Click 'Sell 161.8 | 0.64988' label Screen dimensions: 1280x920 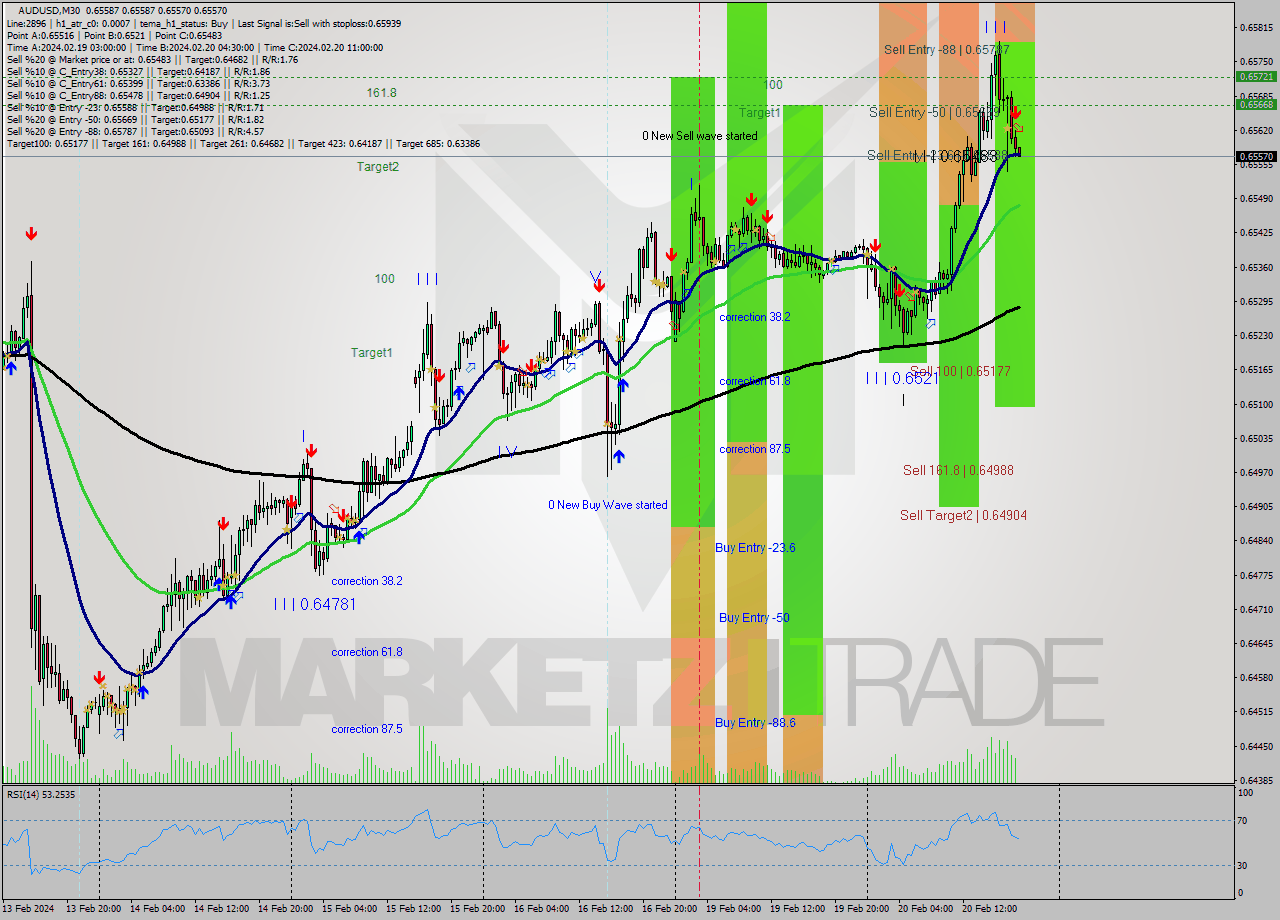click(958, 470)
